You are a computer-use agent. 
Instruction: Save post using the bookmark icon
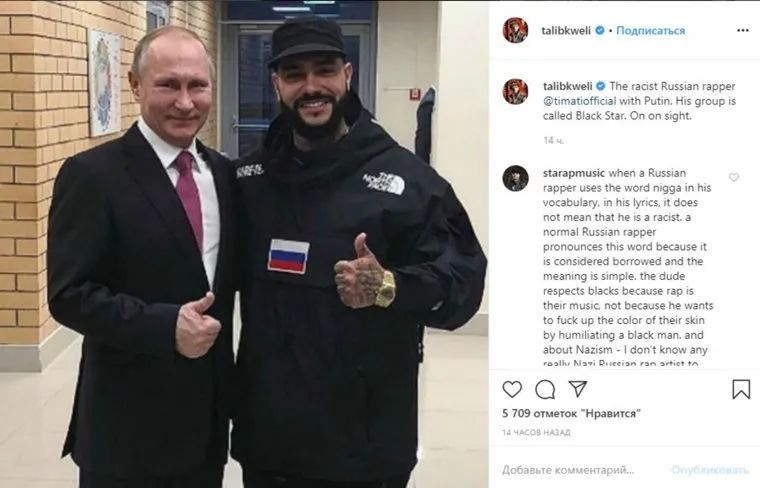pos(741,389)
